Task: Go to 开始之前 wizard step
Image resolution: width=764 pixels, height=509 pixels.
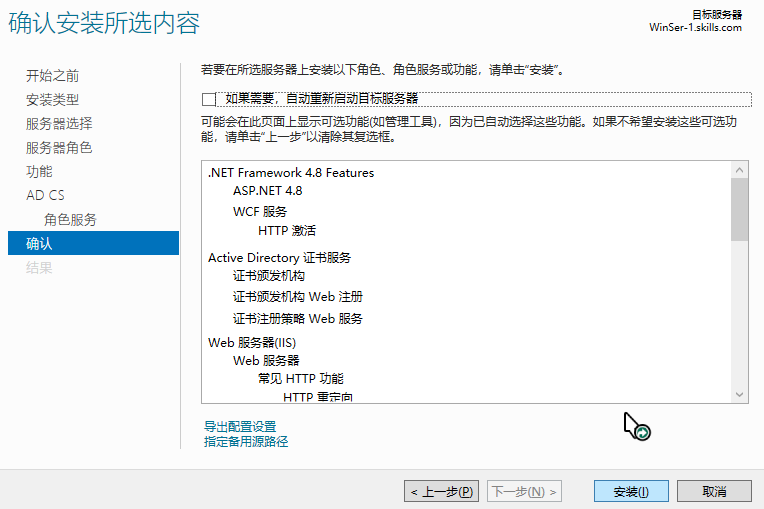Action: click(53, 76)
